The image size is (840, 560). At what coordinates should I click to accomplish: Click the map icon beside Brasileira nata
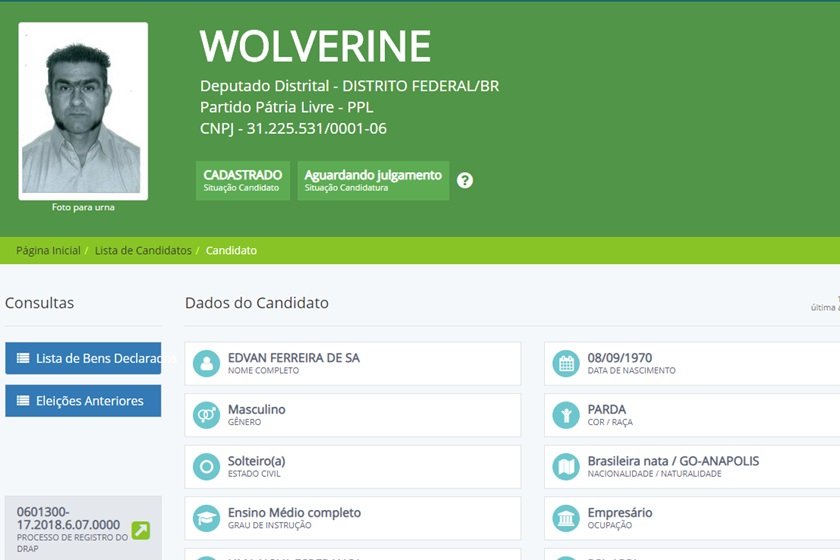pyautogui.click(x=566, y=467)
